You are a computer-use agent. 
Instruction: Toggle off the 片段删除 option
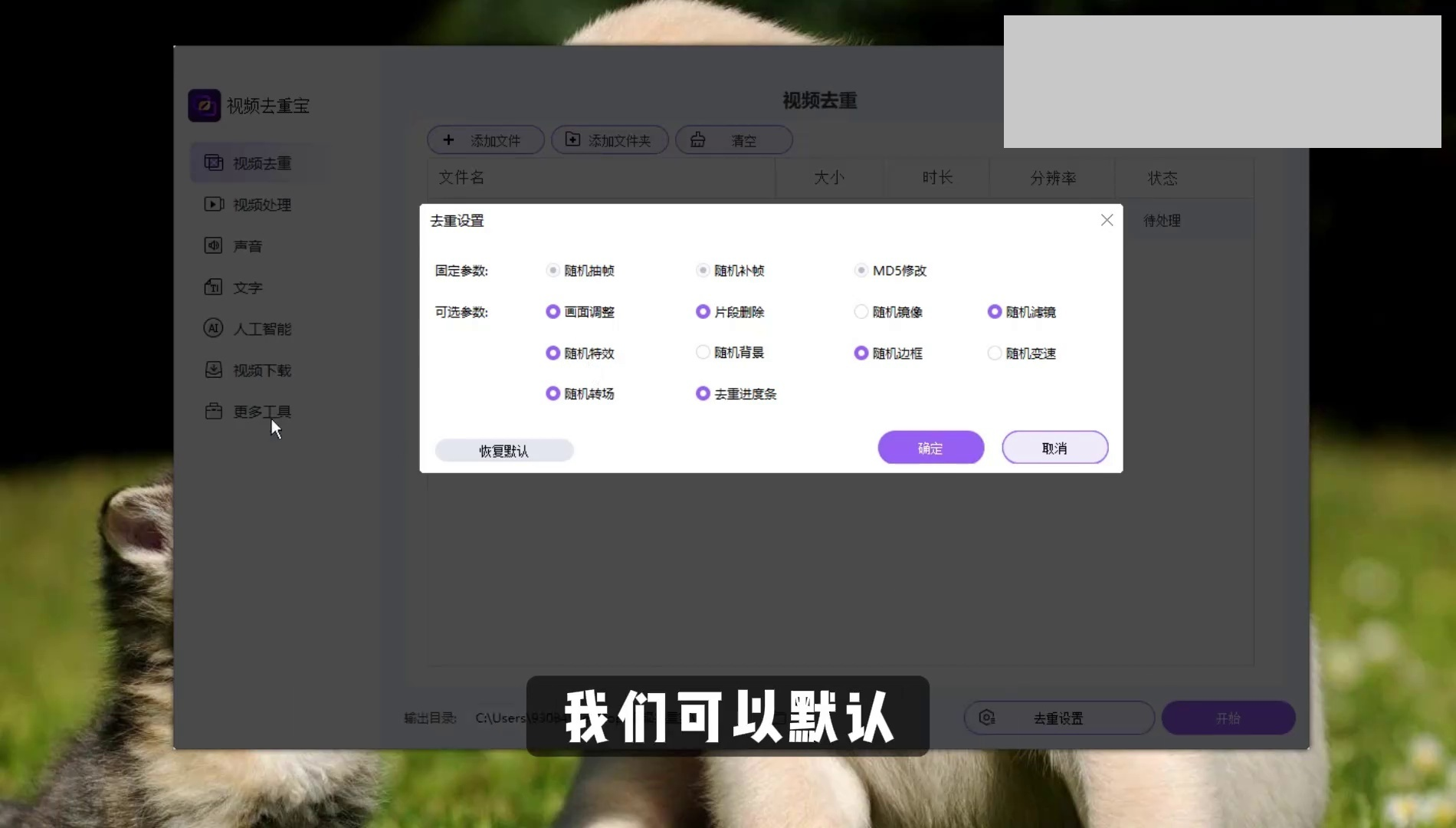[x=703, y=312]
